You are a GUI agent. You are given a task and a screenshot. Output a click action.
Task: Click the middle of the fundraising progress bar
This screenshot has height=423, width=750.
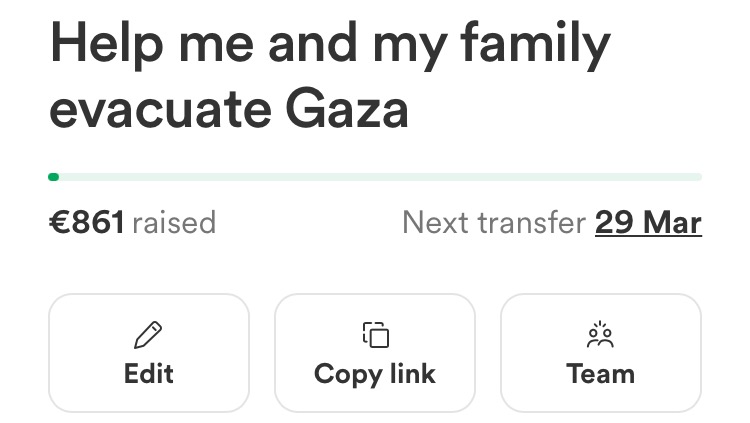375,177
